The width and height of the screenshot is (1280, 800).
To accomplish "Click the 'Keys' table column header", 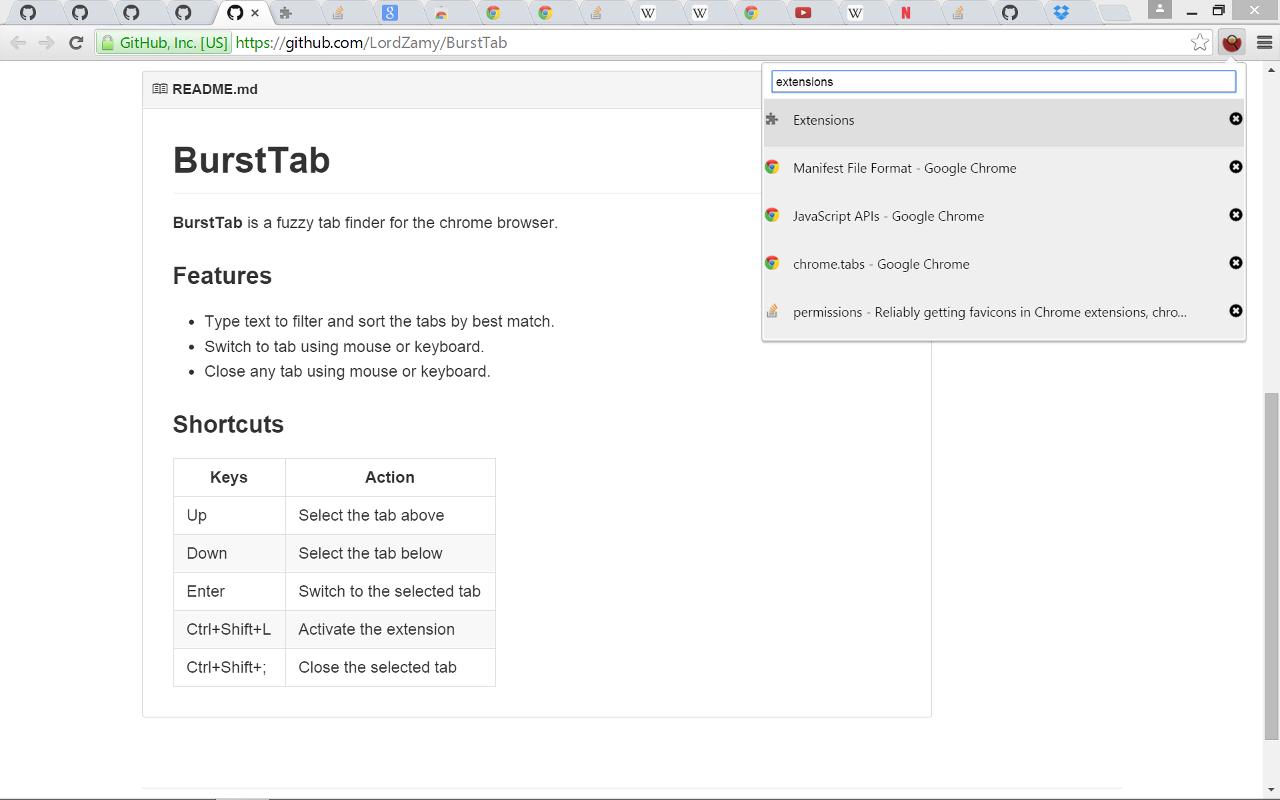I will click(x=229, y=477).
